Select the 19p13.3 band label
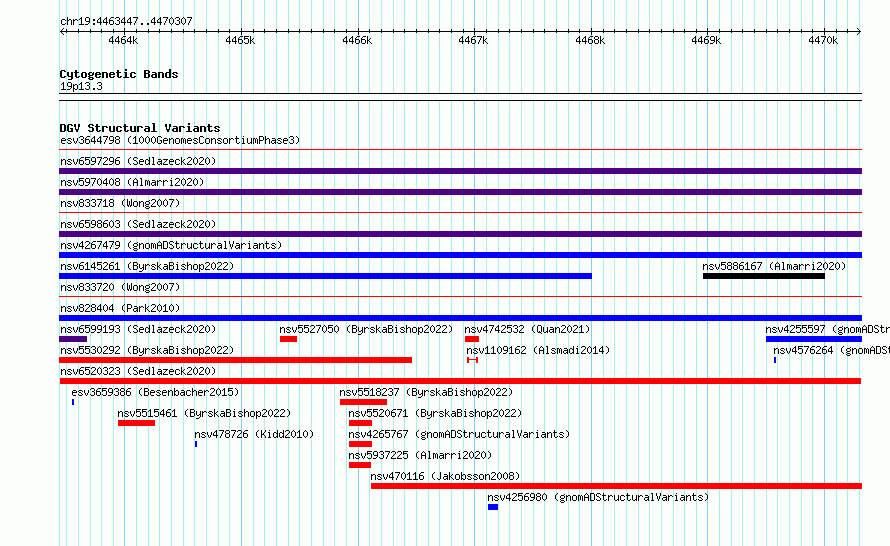 [81, 86]
